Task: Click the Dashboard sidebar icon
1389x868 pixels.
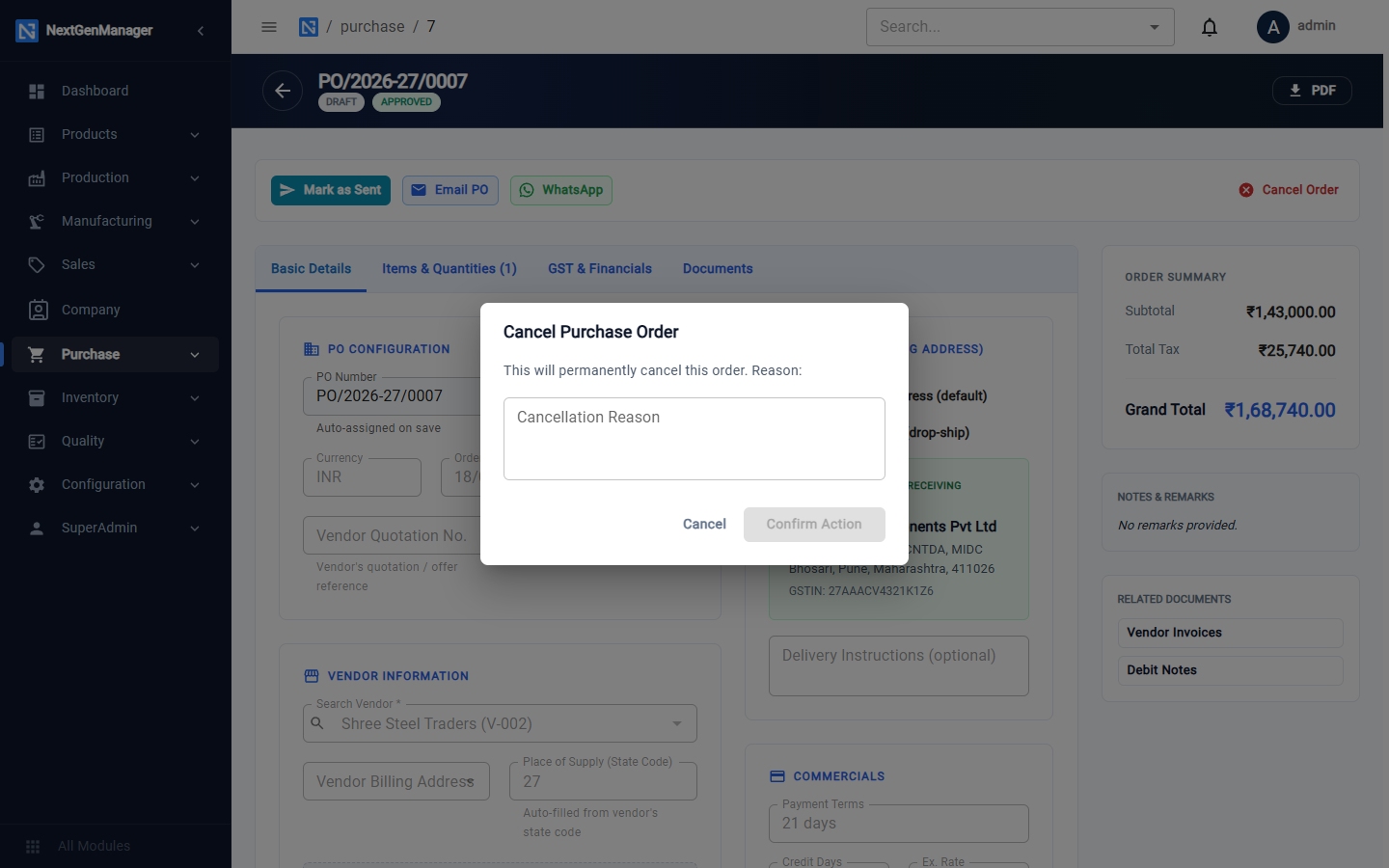Action: pos(37,92)
